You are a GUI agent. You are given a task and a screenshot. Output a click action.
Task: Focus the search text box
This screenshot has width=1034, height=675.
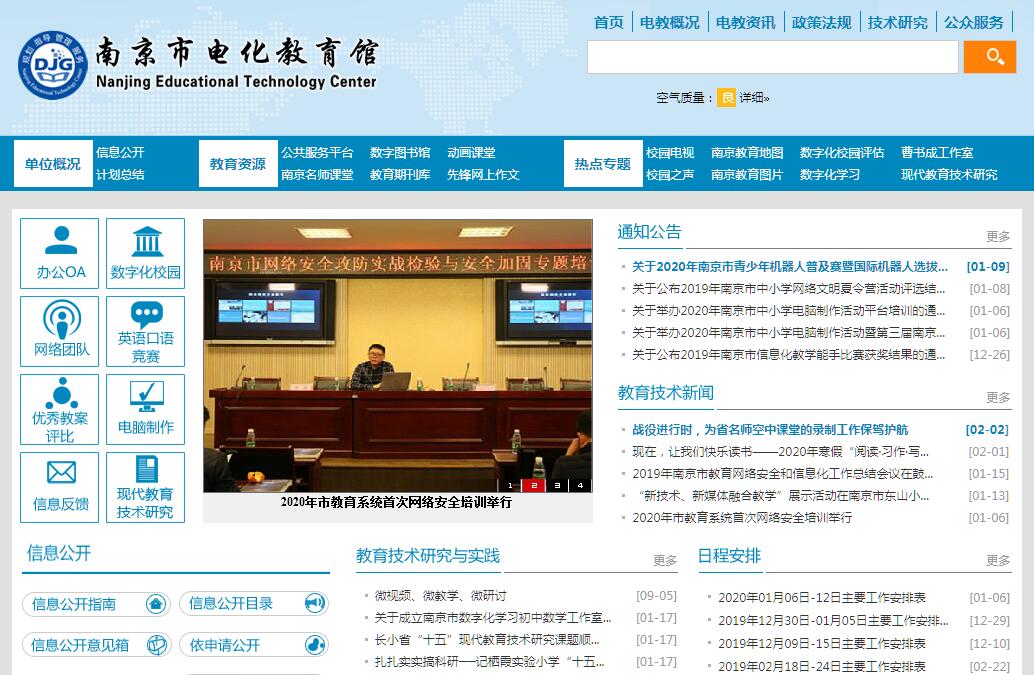[772, 57]
